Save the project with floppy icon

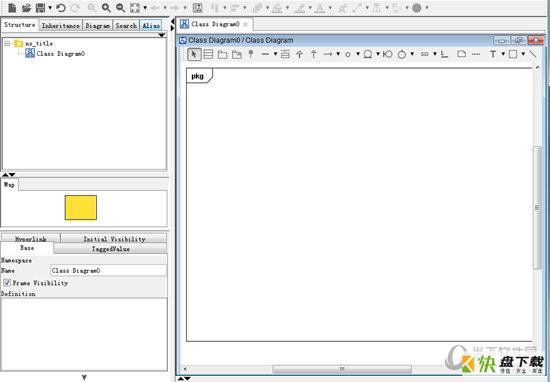pyautogui.click(x=41, y=7)
